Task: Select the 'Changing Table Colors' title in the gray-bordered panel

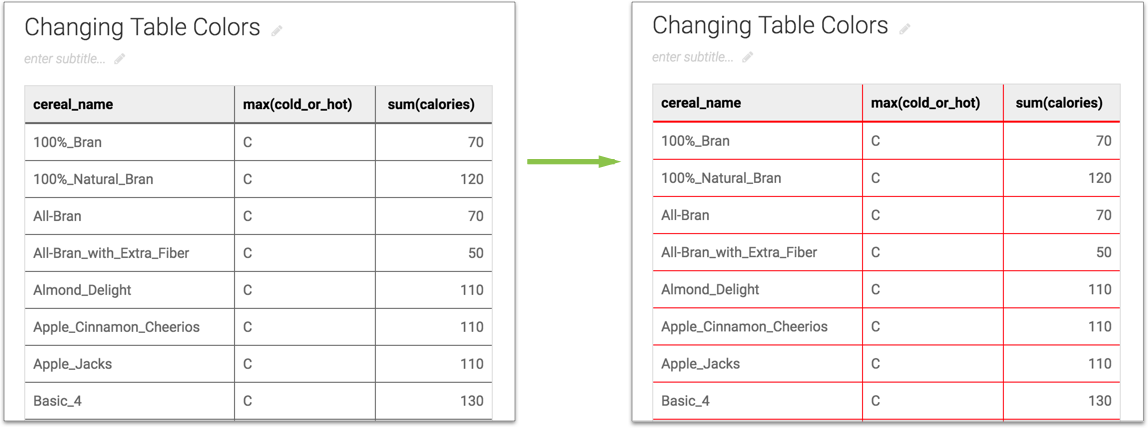Action: (142, 28)
